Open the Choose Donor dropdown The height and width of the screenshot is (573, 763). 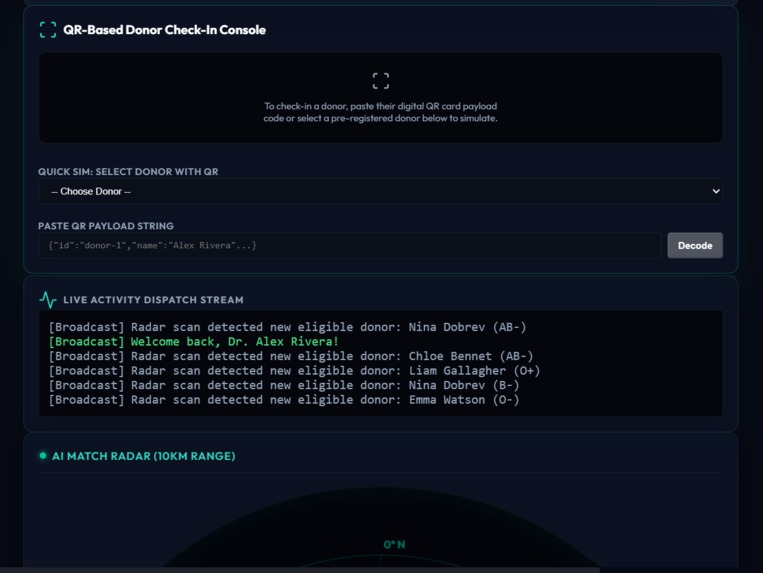click(381, 191)
